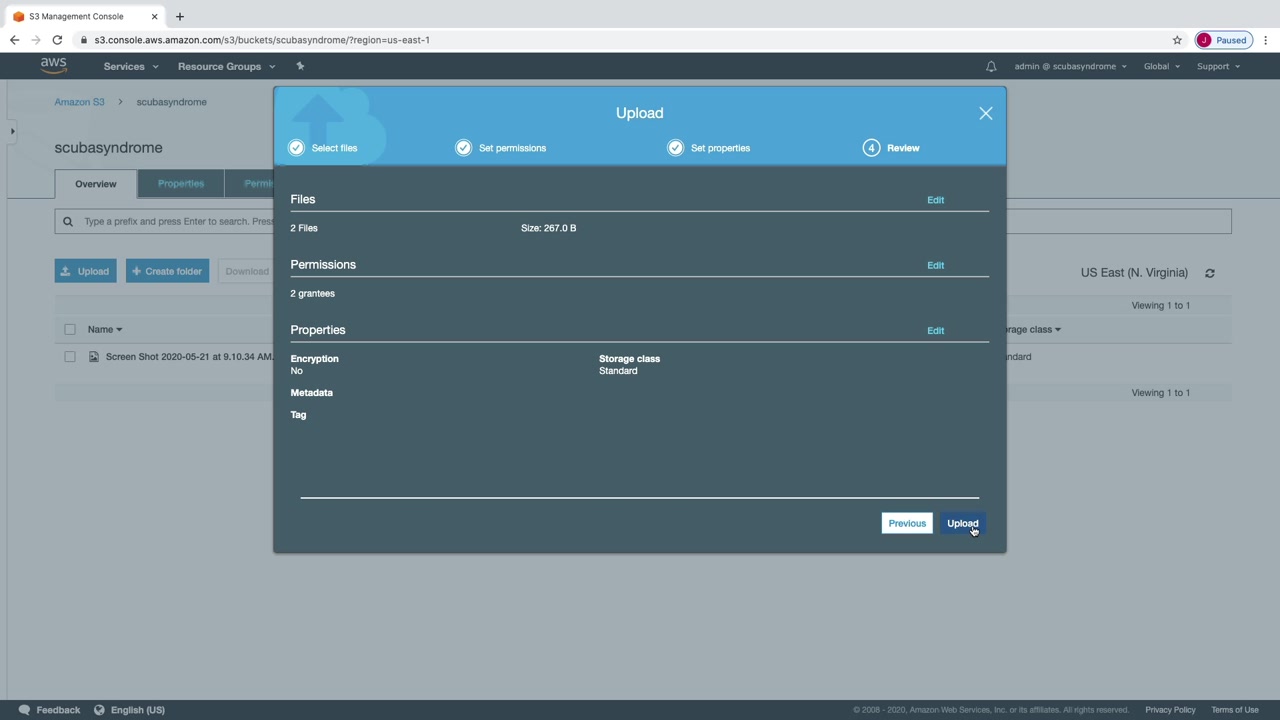Bookmark this page with the star icon
Viewport: 1280px width, 720px height.
coord(1177,40)
